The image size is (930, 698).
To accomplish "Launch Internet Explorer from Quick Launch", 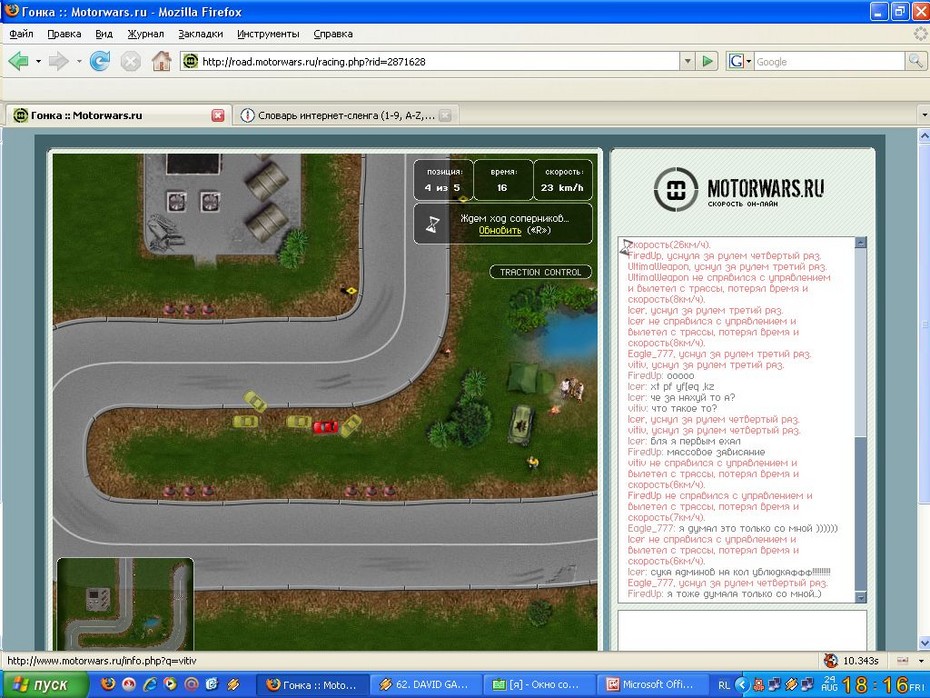I will pyautogui.click(x=149, y=684).
